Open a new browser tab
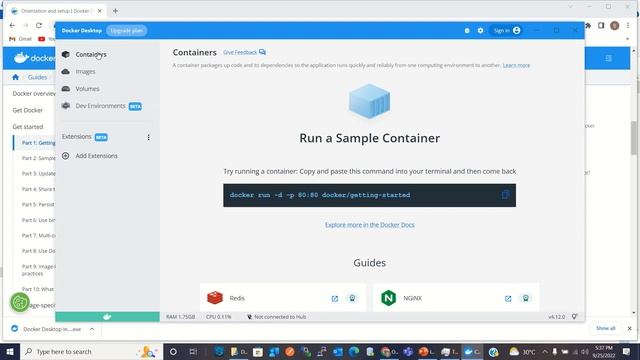The image size is (640, 360). pos(116,11)
